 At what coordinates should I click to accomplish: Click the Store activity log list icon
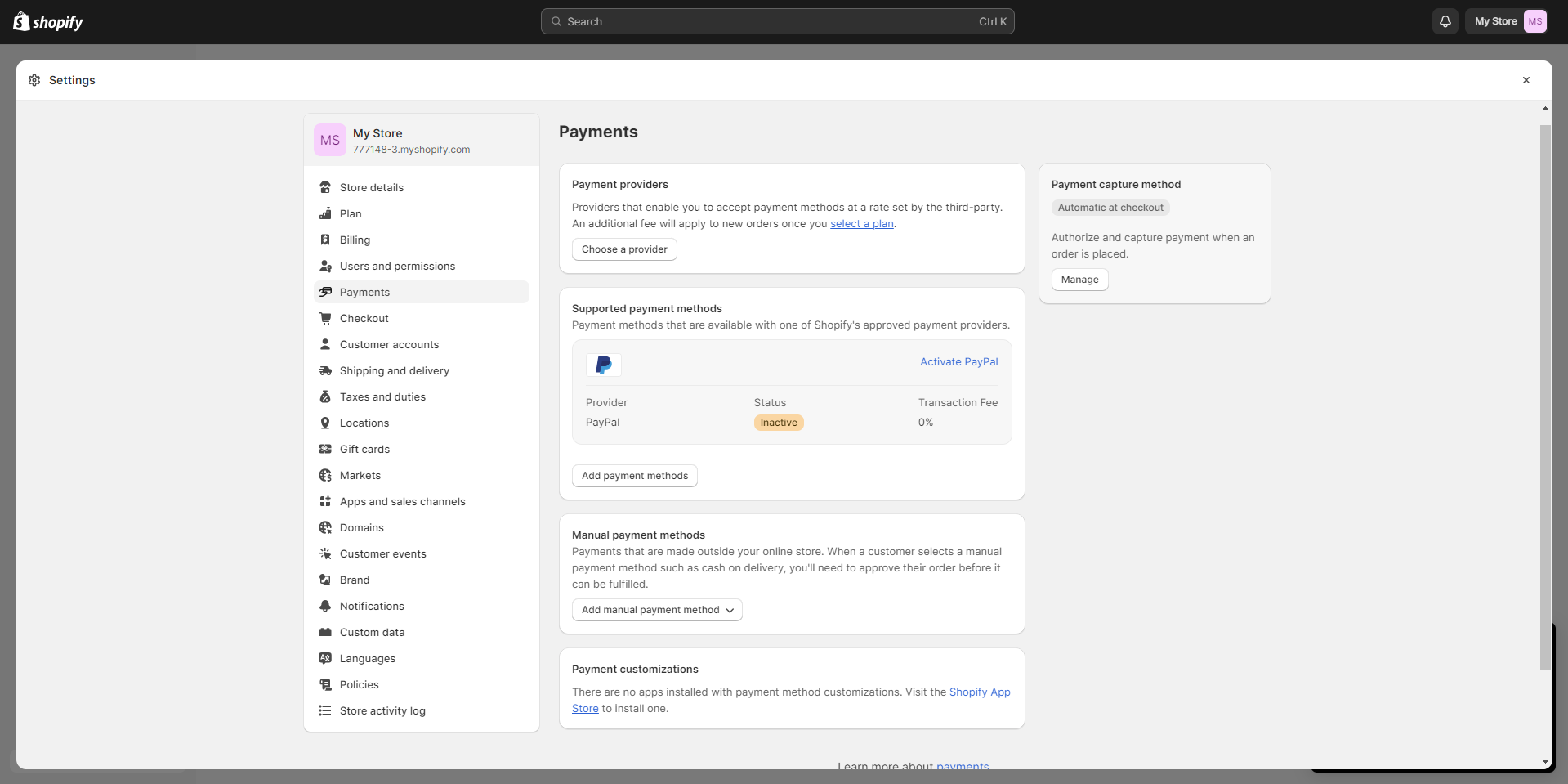[x=325, y=710]
